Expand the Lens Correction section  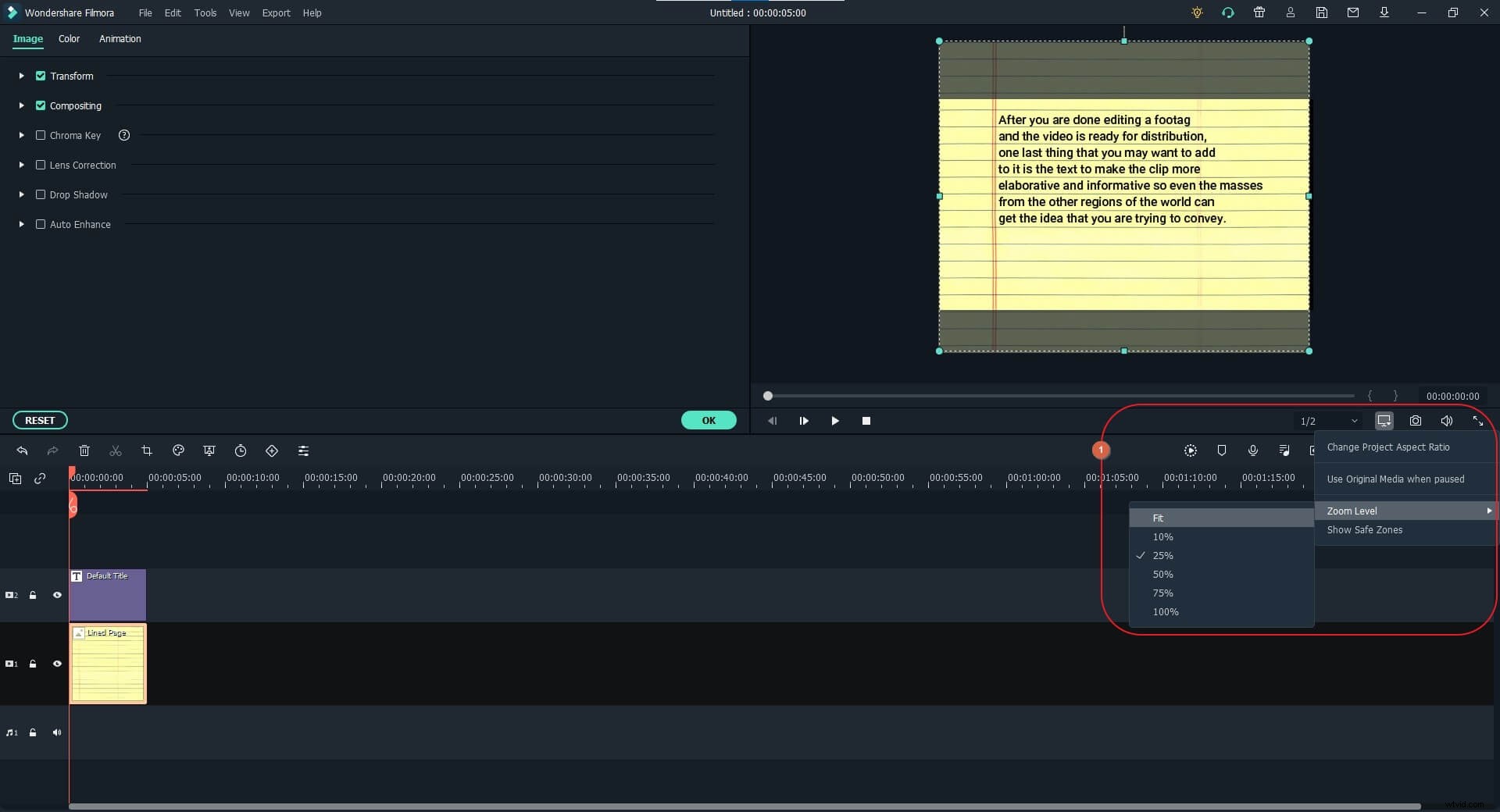click(x=20, y=165)
